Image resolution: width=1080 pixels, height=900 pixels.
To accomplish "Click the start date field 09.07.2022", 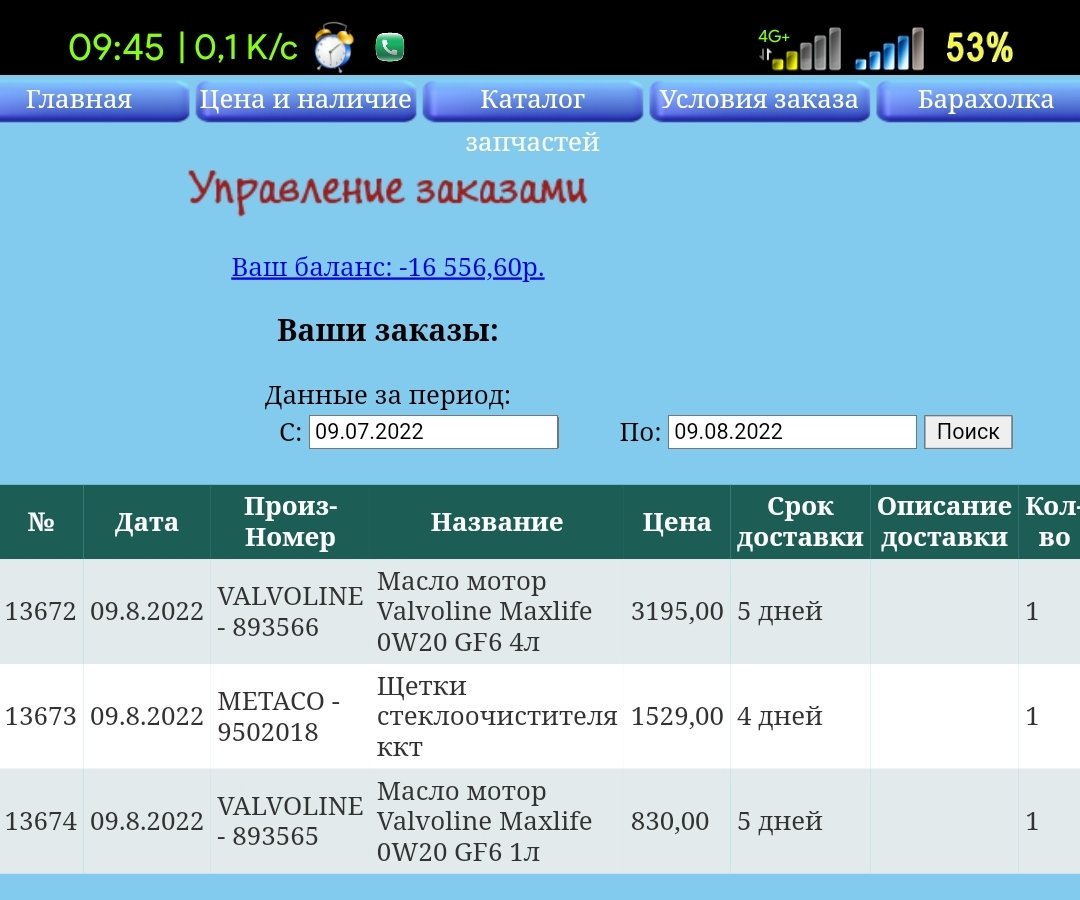I will click(433, 432).
